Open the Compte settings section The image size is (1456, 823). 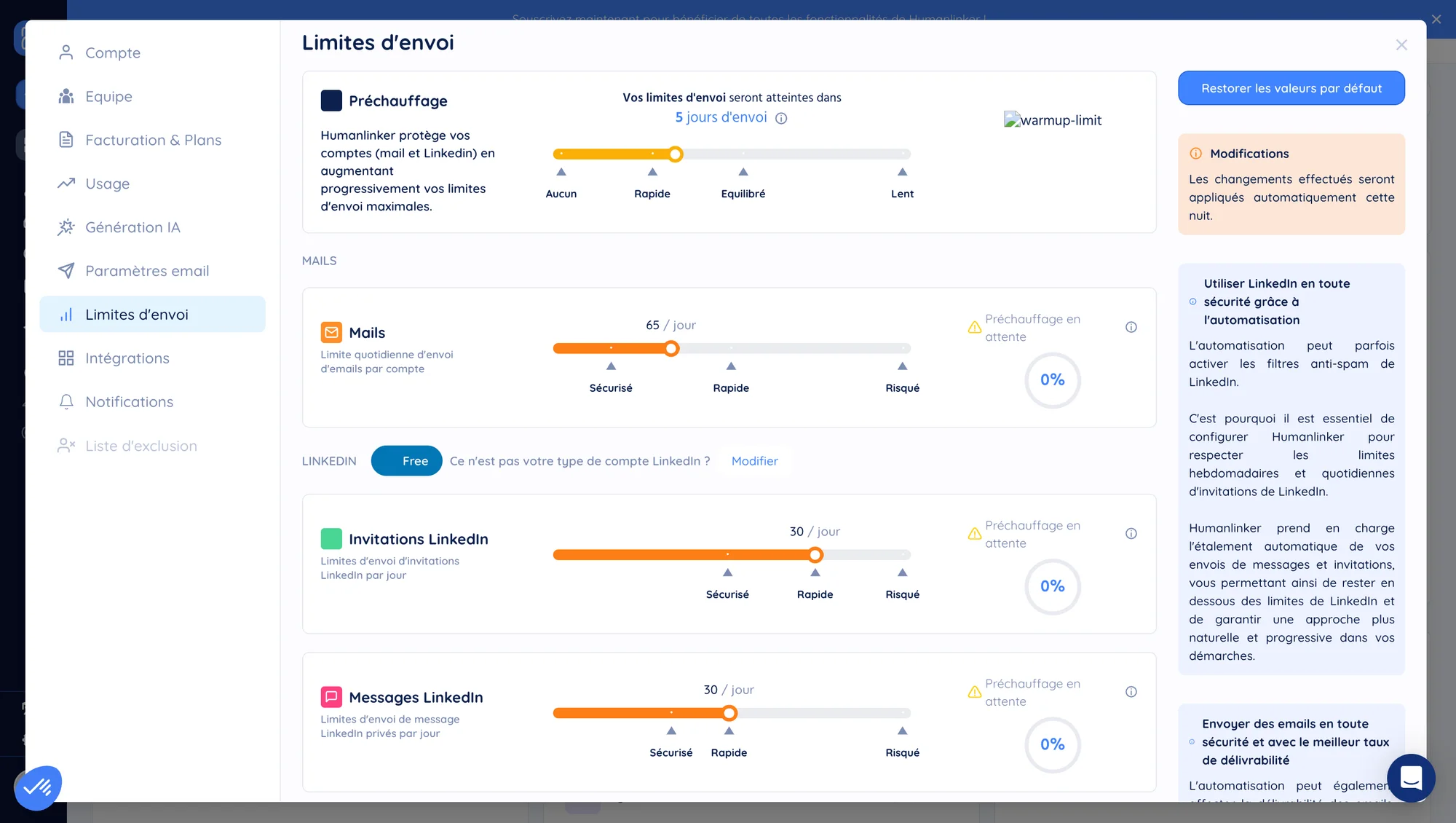click(x=152, y=52)
